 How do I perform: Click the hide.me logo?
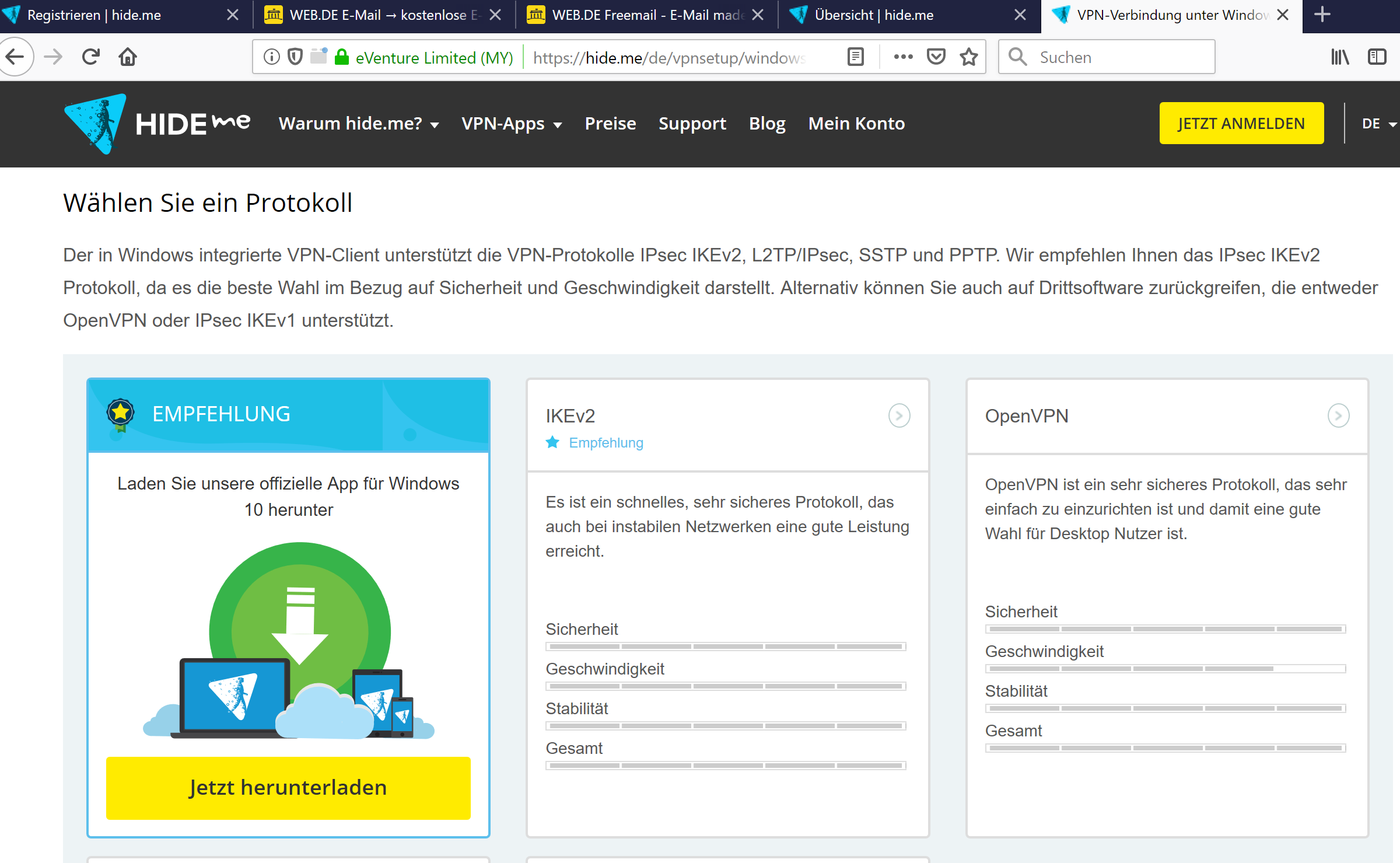point(157,124)
